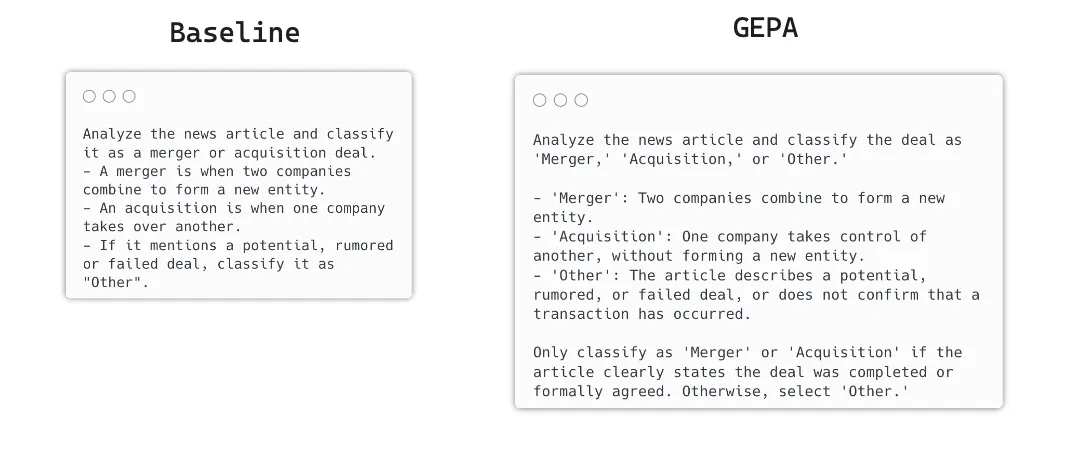The width and height of the screenshot is (1070, 476).
Task: Click the rightmost circle in Baseline window
Action: pyautogui.click(x=129, y=97)
